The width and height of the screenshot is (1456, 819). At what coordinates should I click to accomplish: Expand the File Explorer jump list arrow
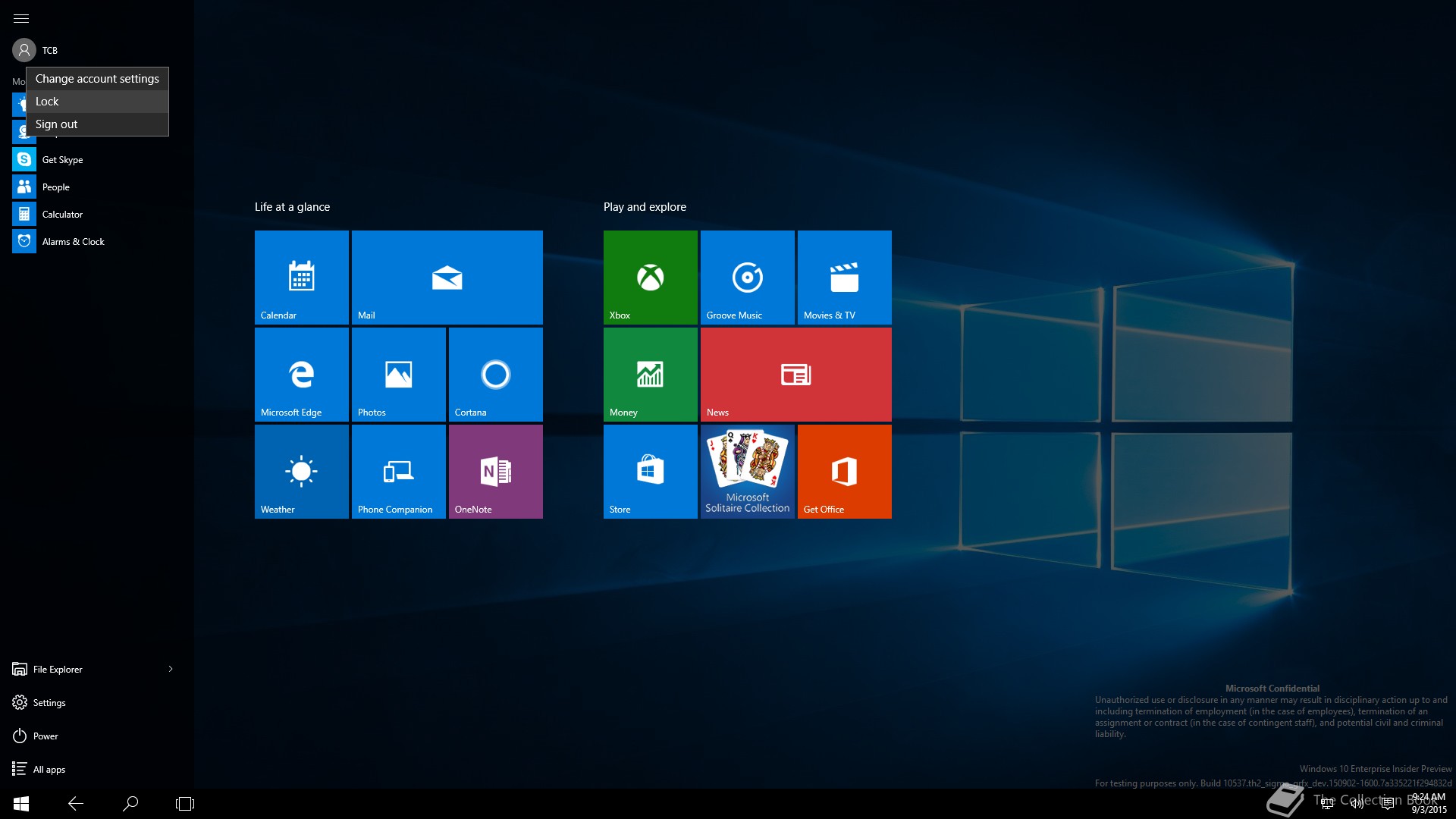pyautogui.click(x=171, y=669)
